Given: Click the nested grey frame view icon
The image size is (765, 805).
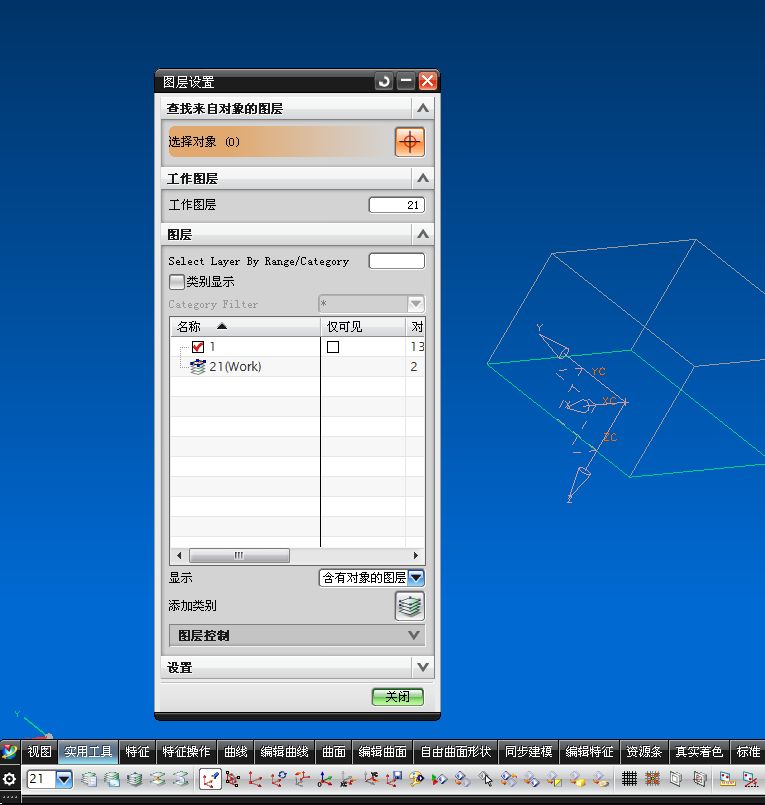Looking at the screenshot, I should click(676, 779).
